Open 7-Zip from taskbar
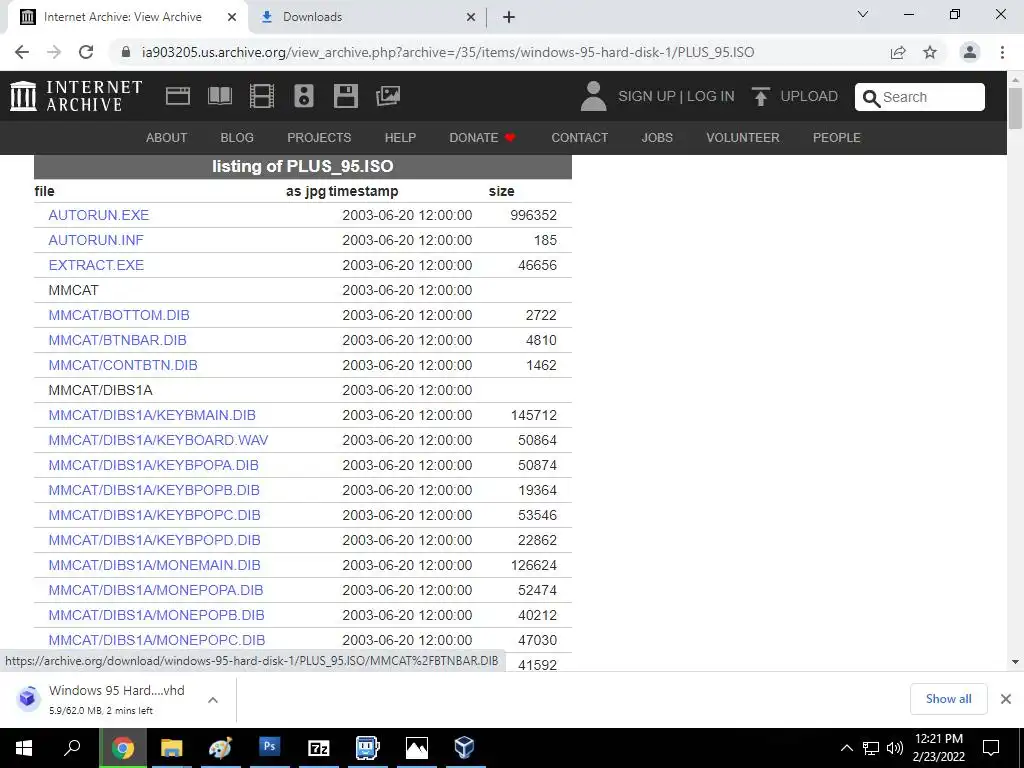1024x768 pixels. coord(319,748)
